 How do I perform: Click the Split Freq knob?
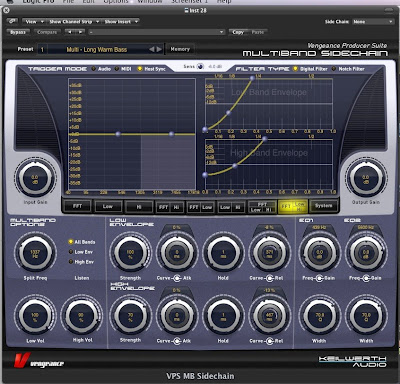pos(35,253)
